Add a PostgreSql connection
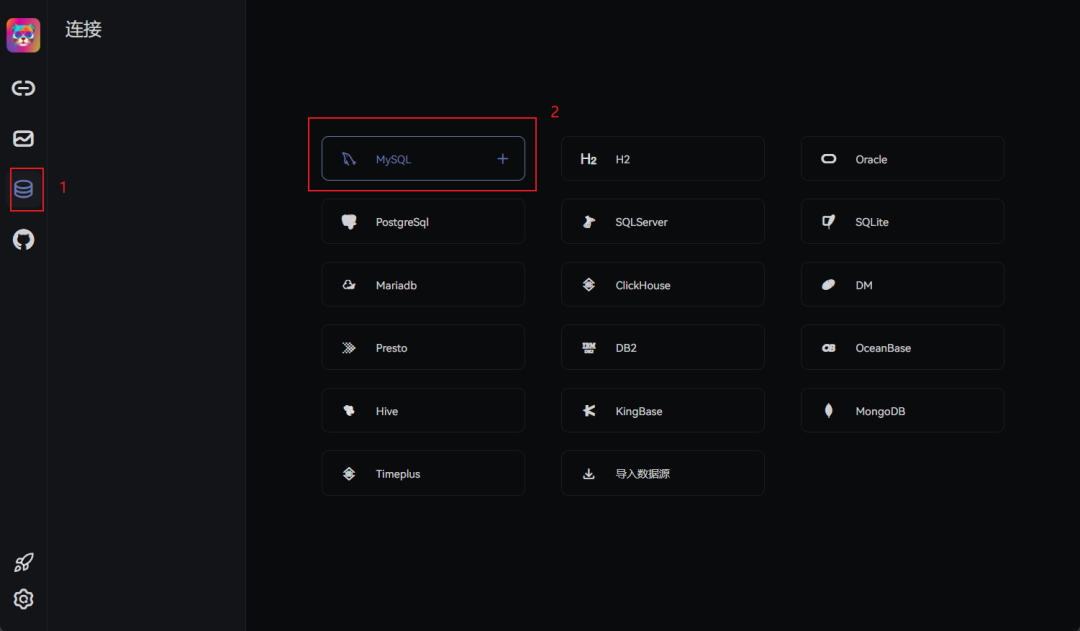Image resolution: width=1080 pixels, height=631 pixels. [x=423, y=221]
